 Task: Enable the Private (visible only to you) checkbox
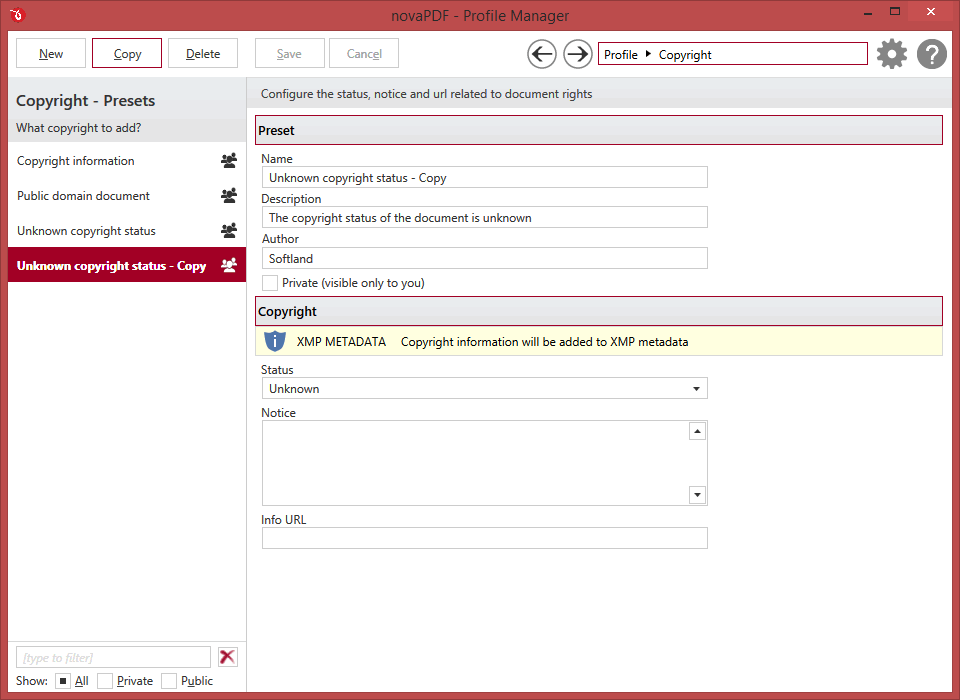pos(270,283)
